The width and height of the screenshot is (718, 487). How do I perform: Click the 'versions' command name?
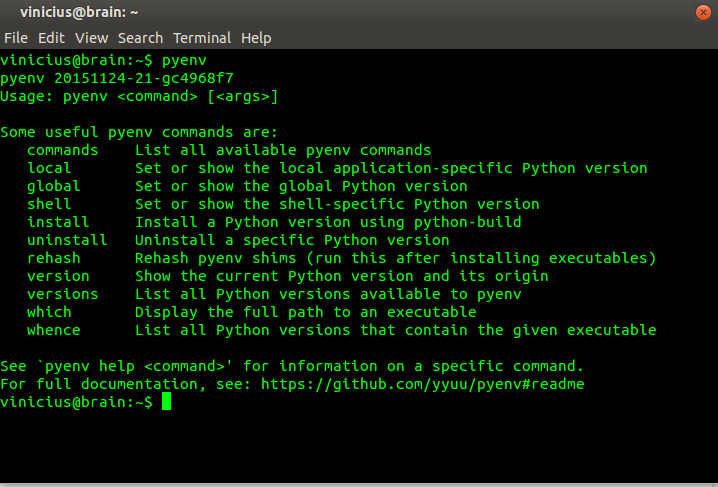click(62, 294)
